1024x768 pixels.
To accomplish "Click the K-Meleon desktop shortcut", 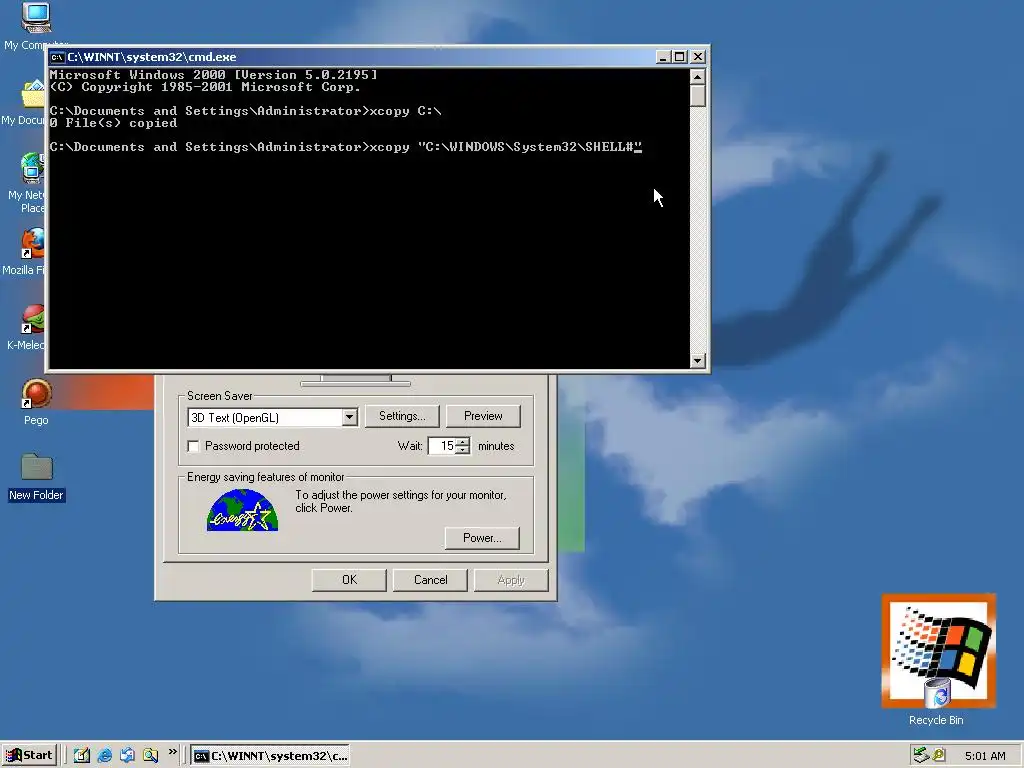I will pyautogui.click(x=33, y=319).
